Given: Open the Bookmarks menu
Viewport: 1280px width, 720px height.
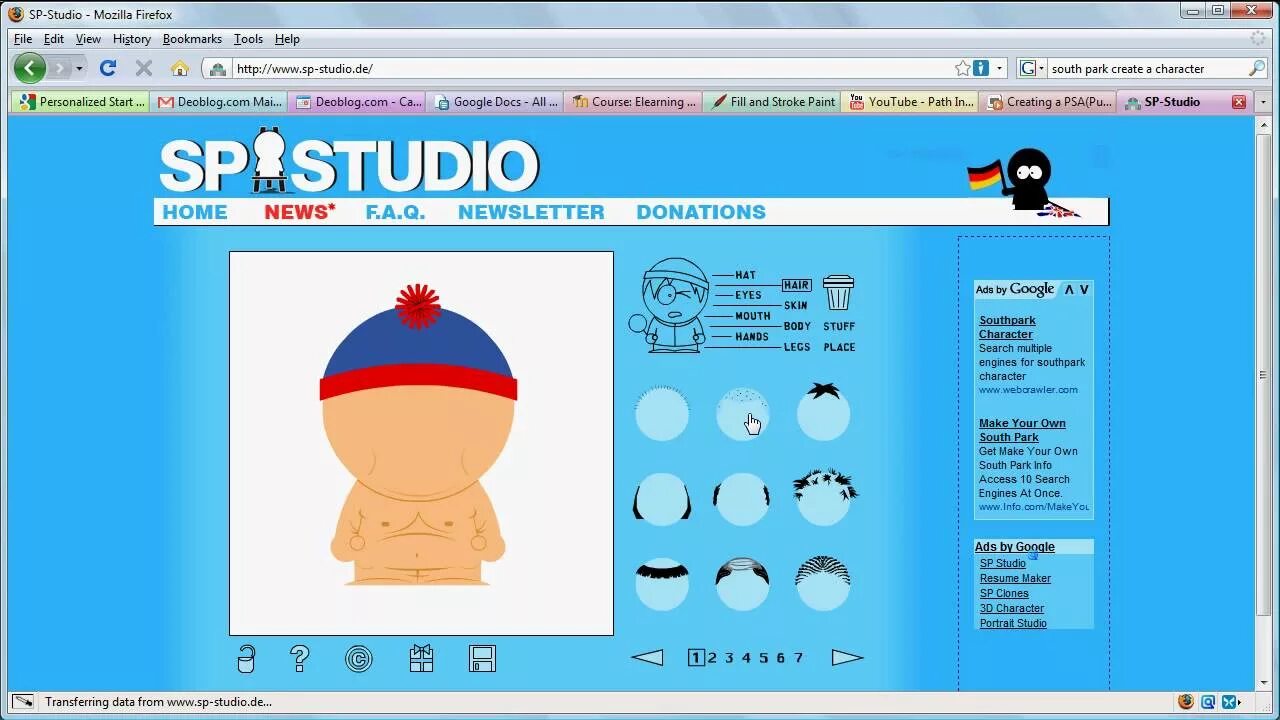Looking at the screenshot, I should click(192, 39).
